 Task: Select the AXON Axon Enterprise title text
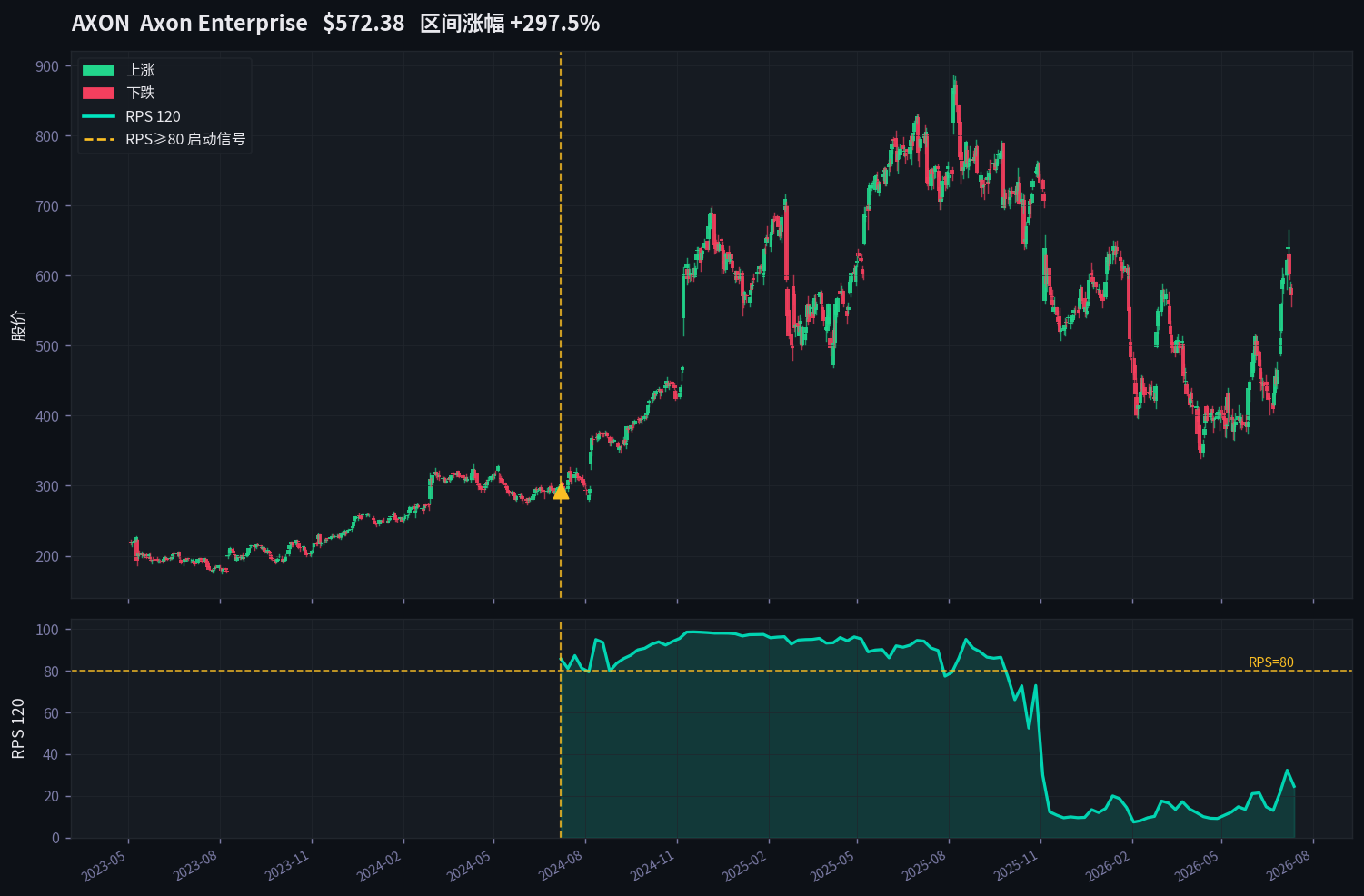189,23
